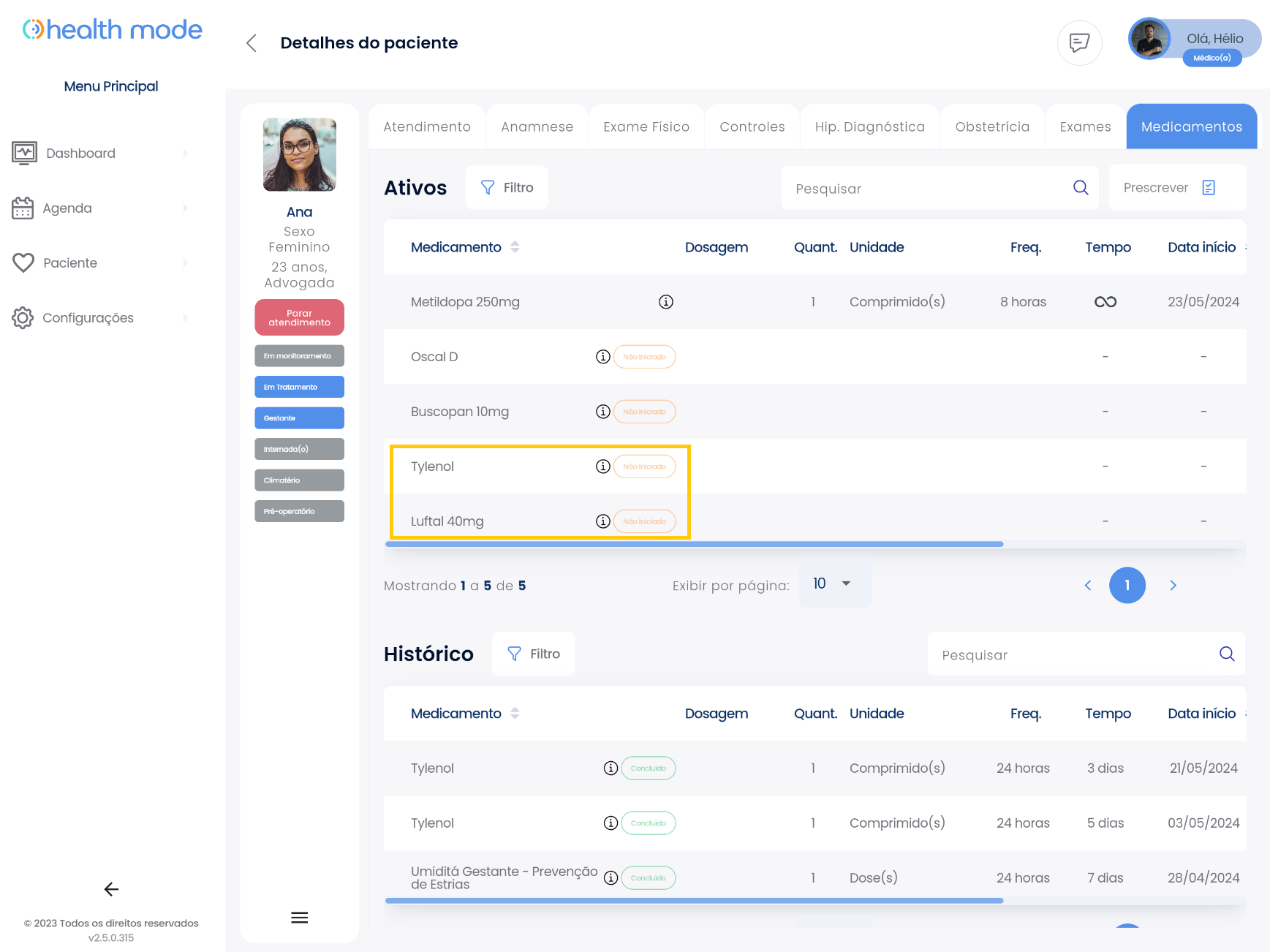The width and height of the screenshot is (1270, 952).
Task: Toggle the Internada(o) tag
Action: pos(300,449)
